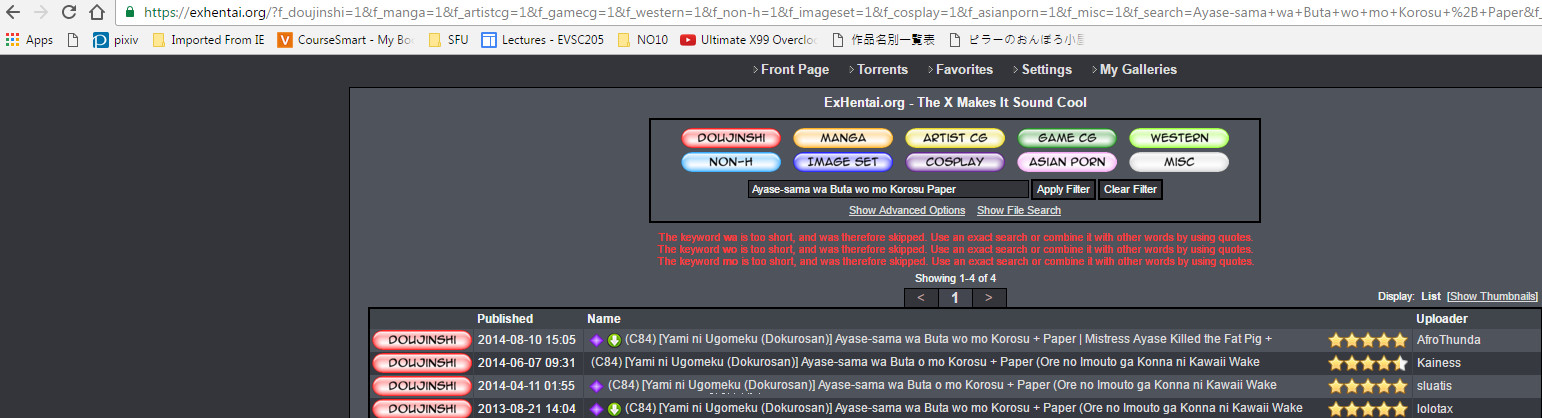Screen dimensions: 1542x418
Task: Open the Apps grid in bookmarks bar
Action: point(29,40)
